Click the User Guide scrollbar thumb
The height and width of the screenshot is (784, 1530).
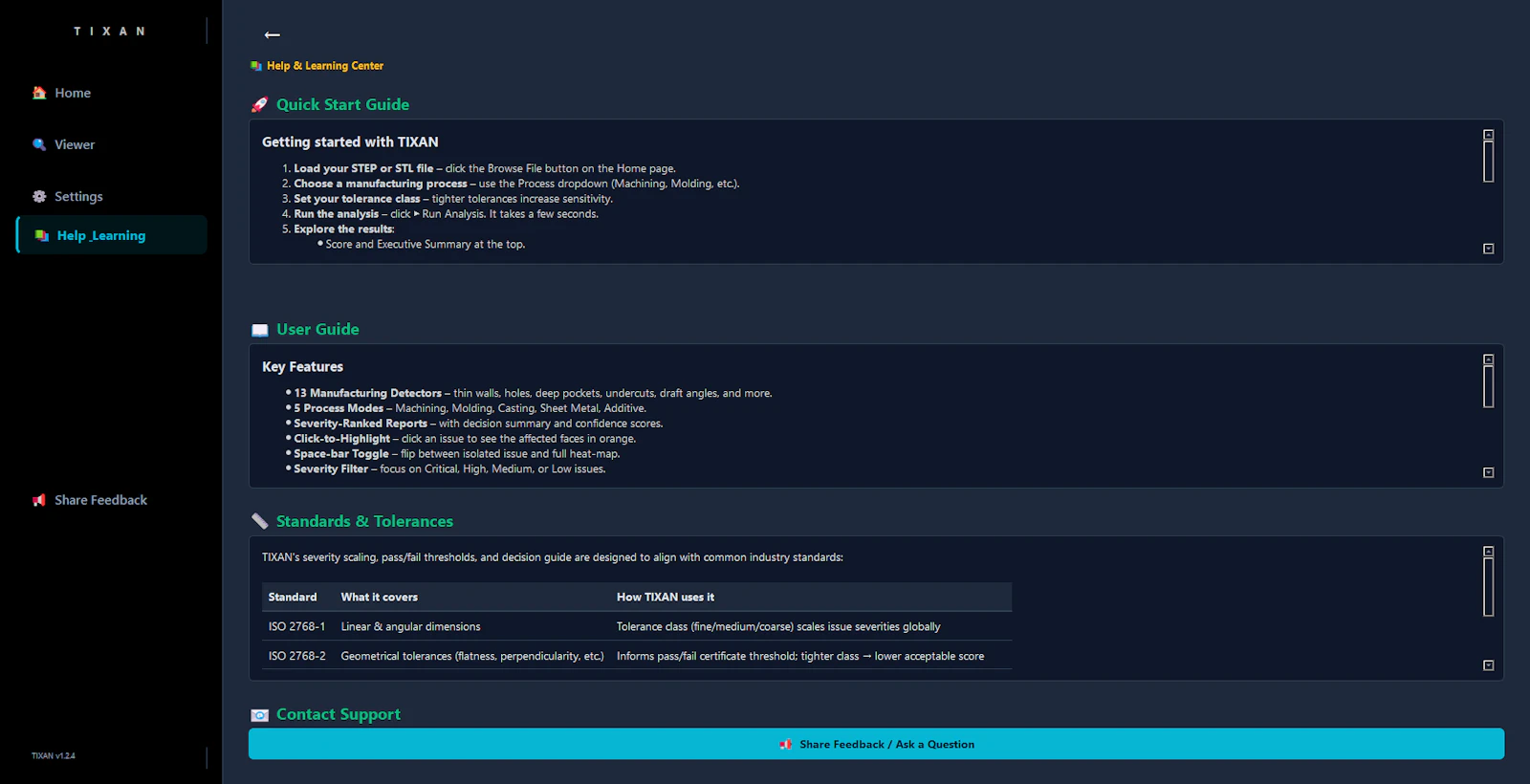point(1488,386)
